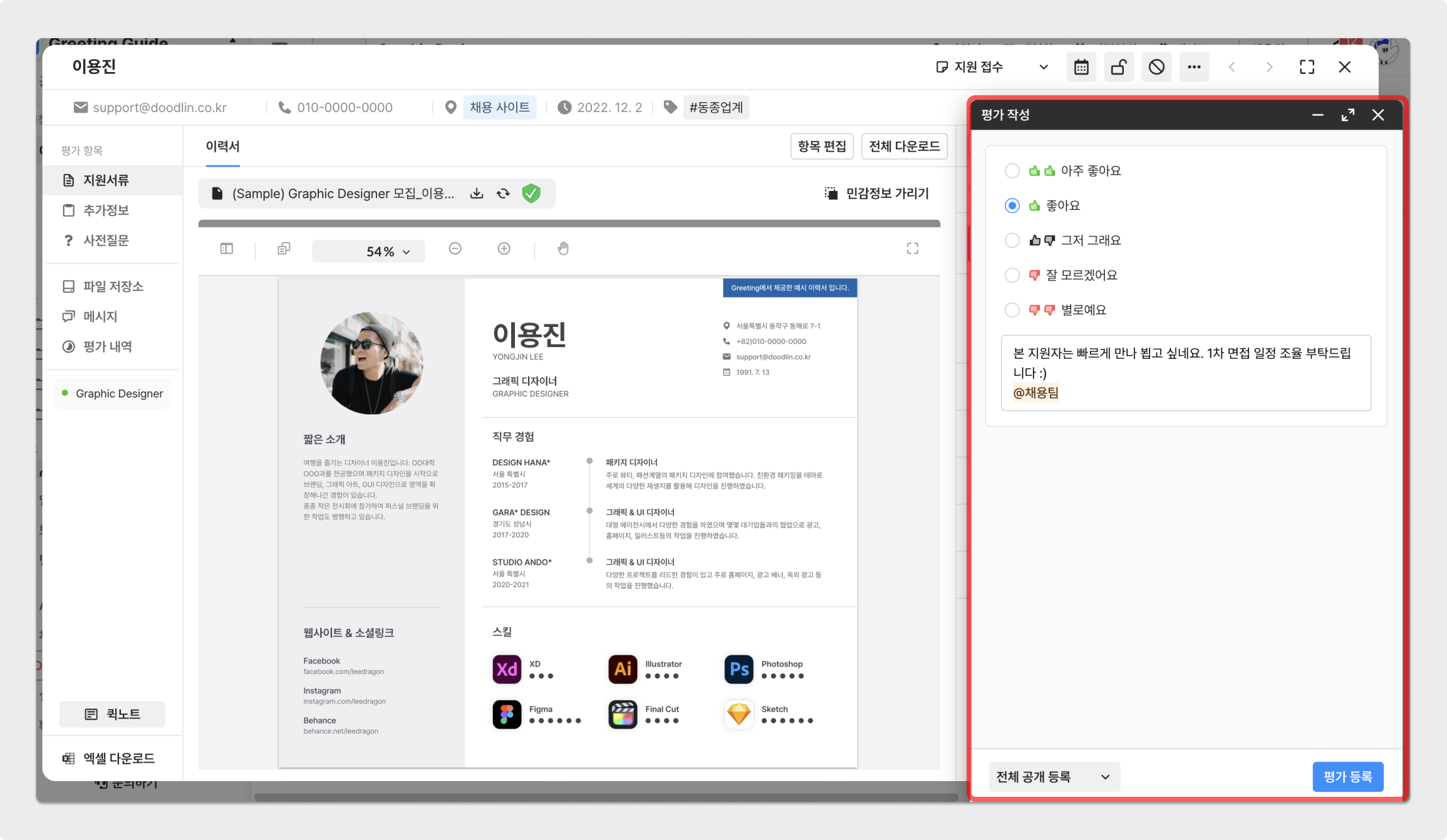Switch to the 이력서 tab
Image resolution: width=1447 pixels, height=840 pixels.
pyautogui.click(x=222, y=147)
